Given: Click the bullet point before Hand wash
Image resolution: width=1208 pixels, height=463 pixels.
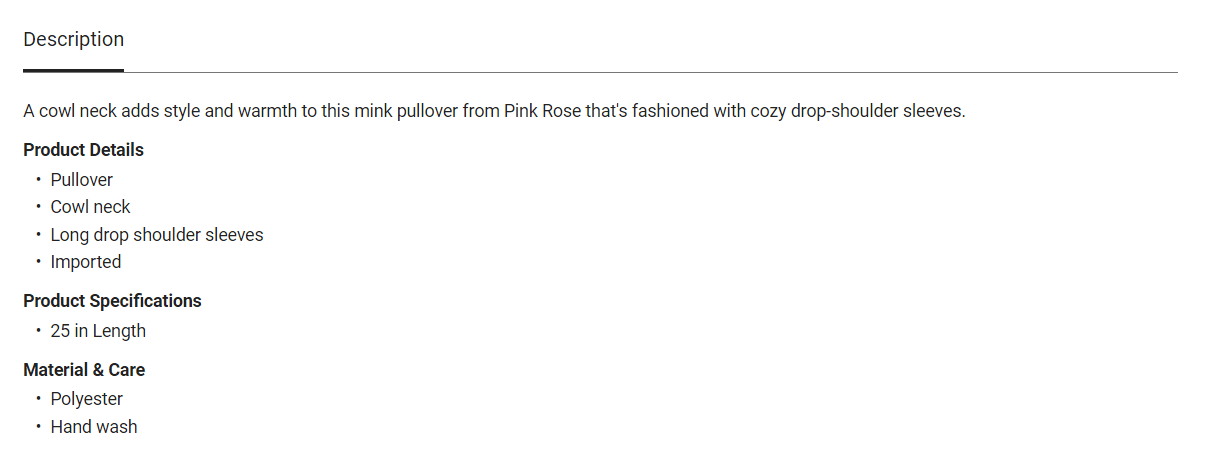Looking at the screenshot, I should click(x=38, y=427).
